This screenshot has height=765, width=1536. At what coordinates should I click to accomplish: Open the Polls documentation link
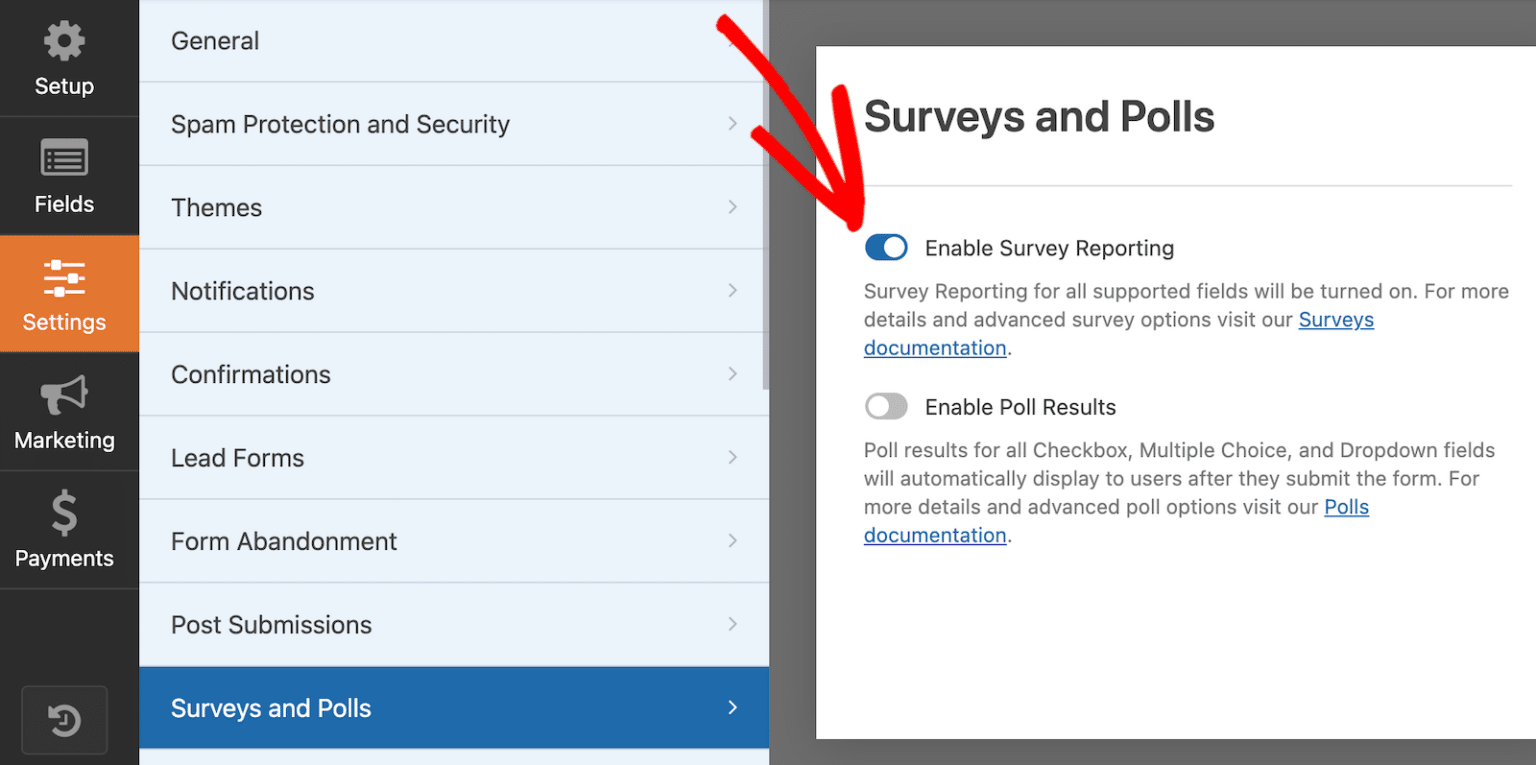click(1346, 507)
